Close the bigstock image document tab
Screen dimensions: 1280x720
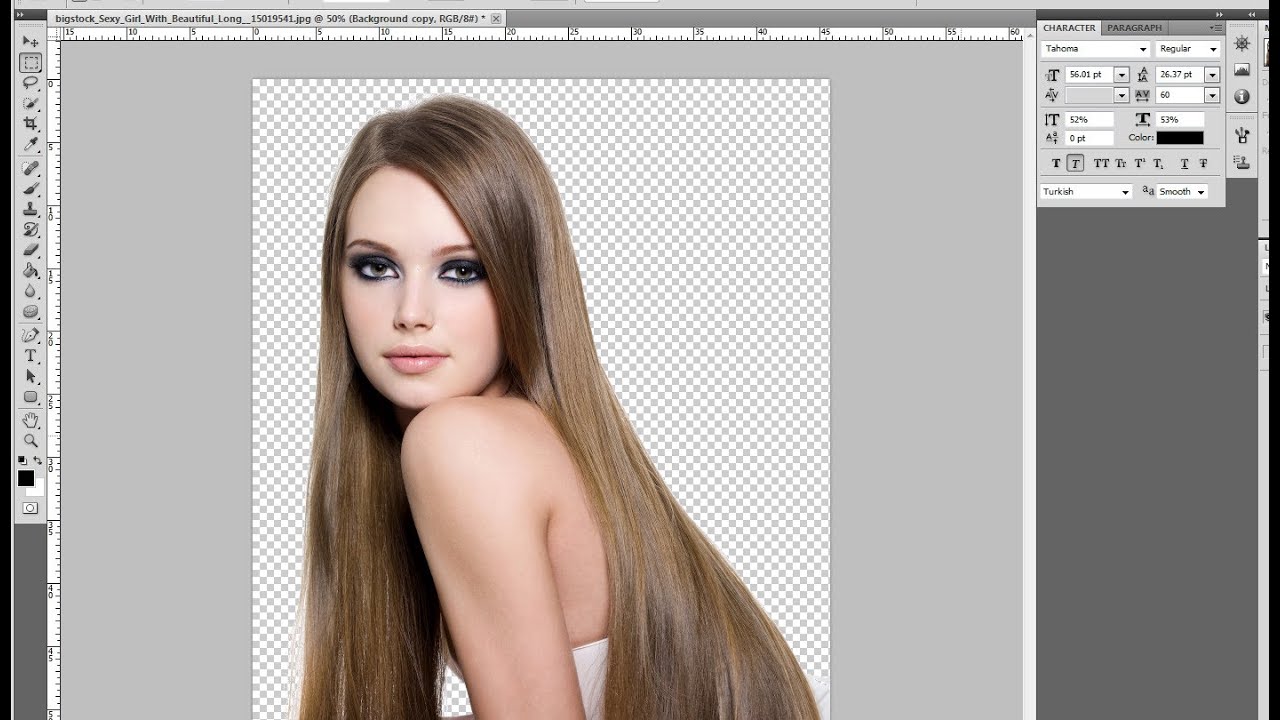tap(496, 19)
